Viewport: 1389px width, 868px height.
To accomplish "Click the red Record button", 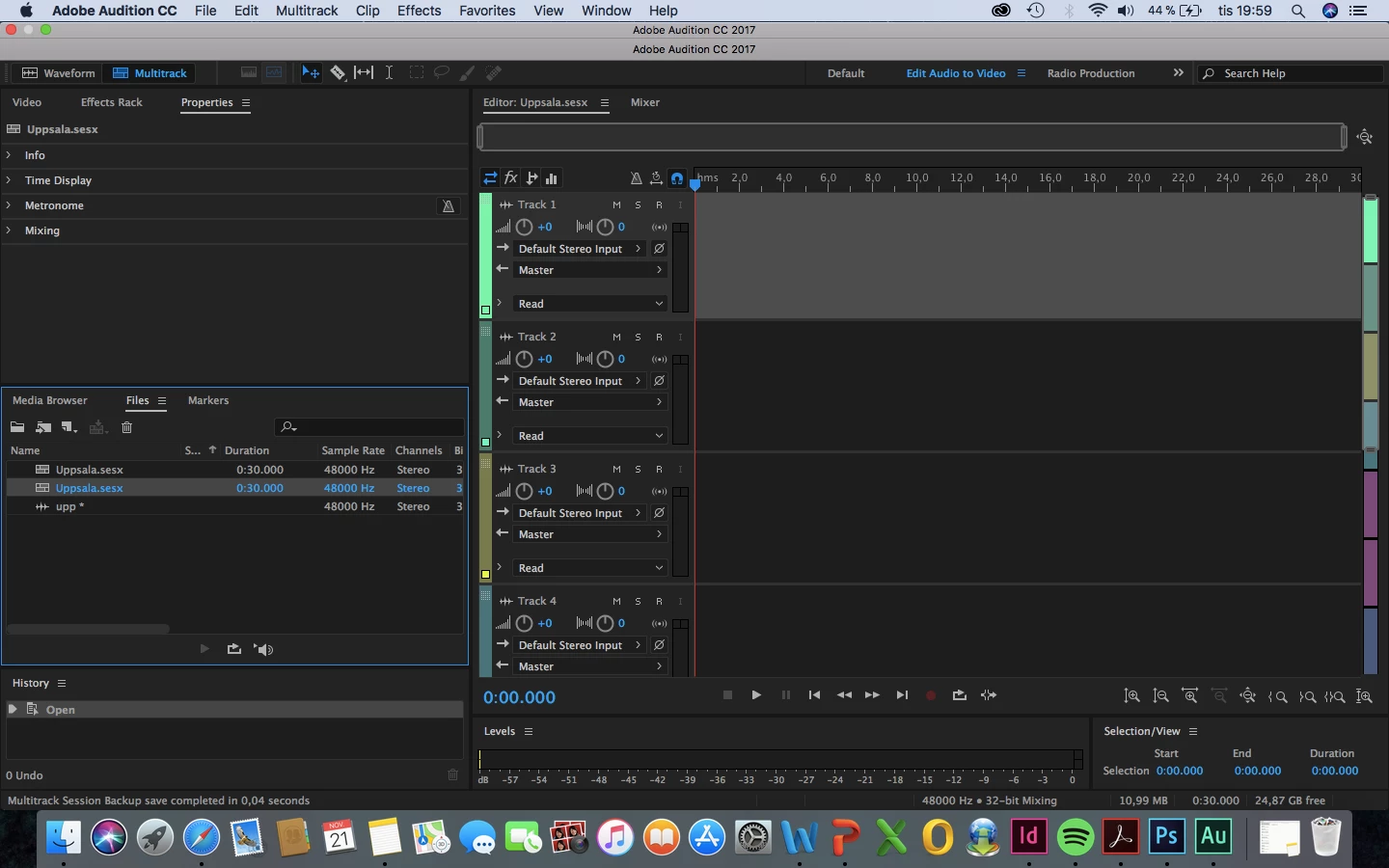I will click(x=930, y=695).
